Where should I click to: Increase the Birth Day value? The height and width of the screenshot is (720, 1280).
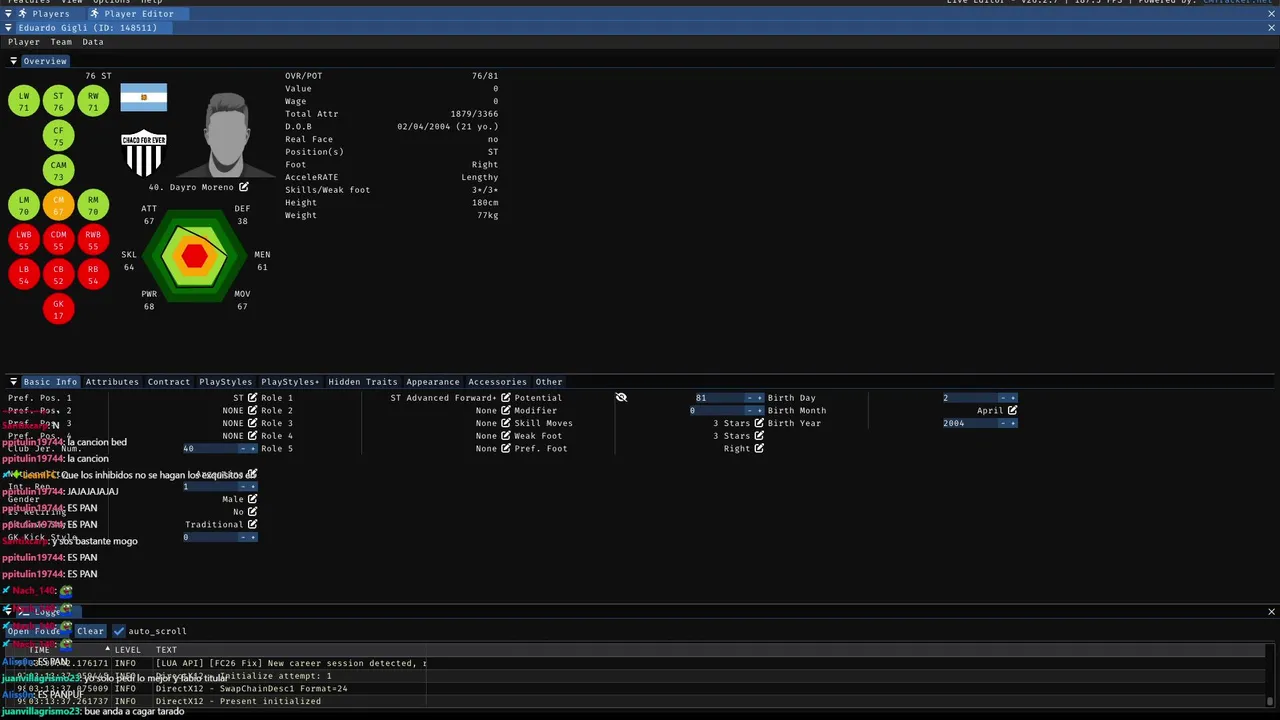coord(1012,398)
